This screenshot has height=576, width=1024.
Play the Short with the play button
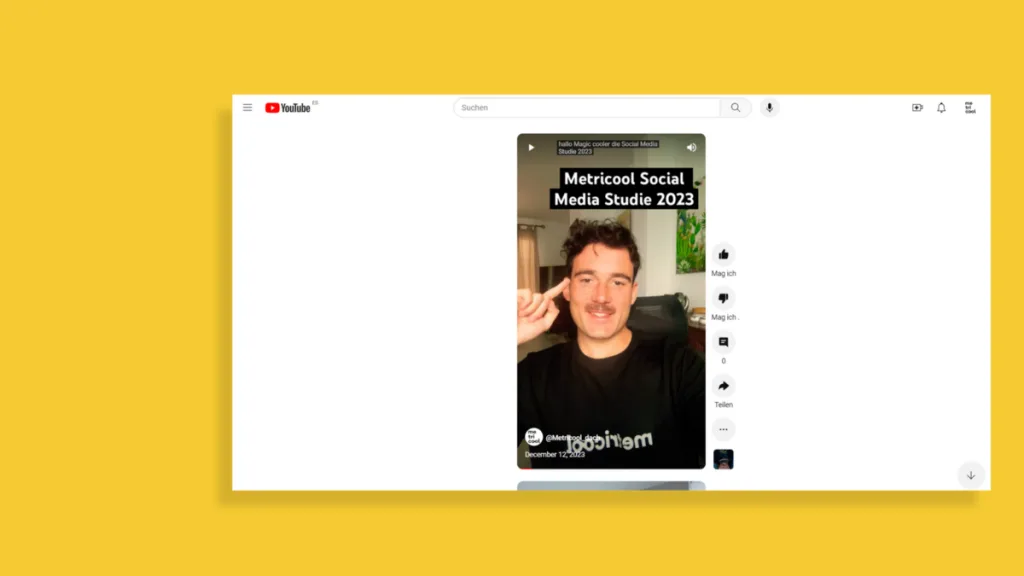(x=531, y=148)
